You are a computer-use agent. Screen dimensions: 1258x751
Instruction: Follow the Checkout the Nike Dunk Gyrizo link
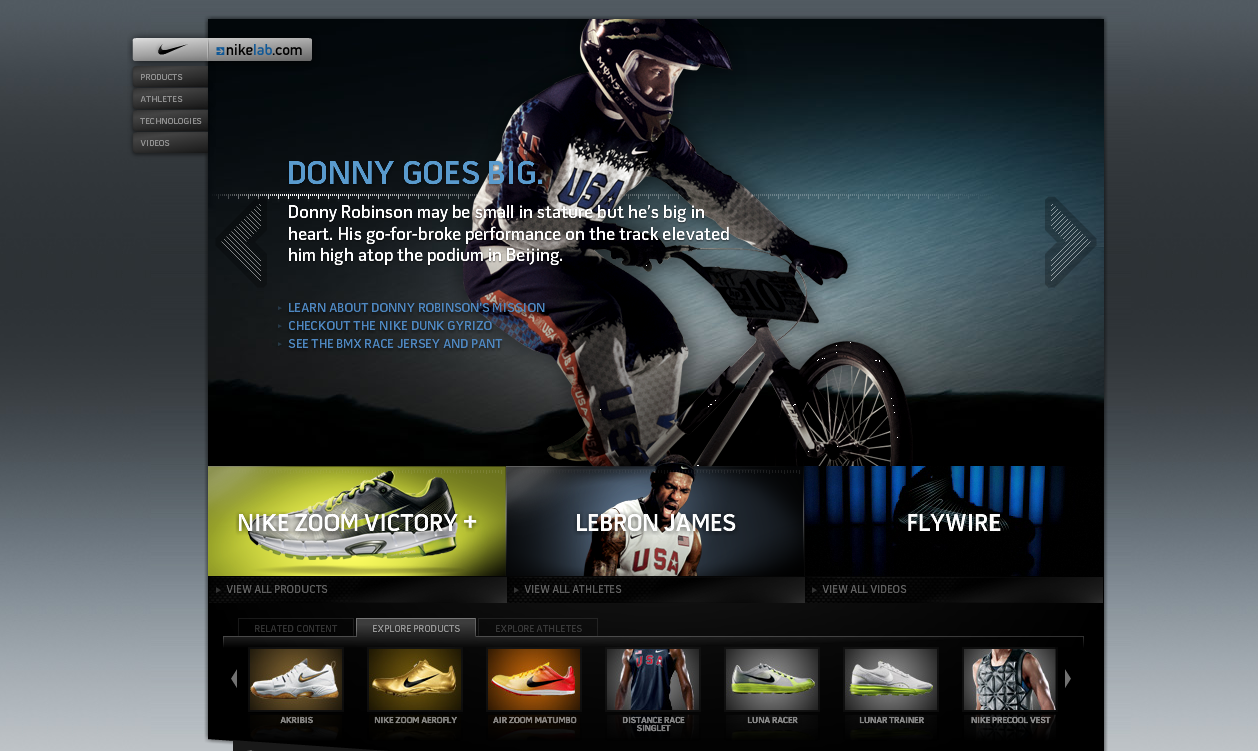[390, 326]
